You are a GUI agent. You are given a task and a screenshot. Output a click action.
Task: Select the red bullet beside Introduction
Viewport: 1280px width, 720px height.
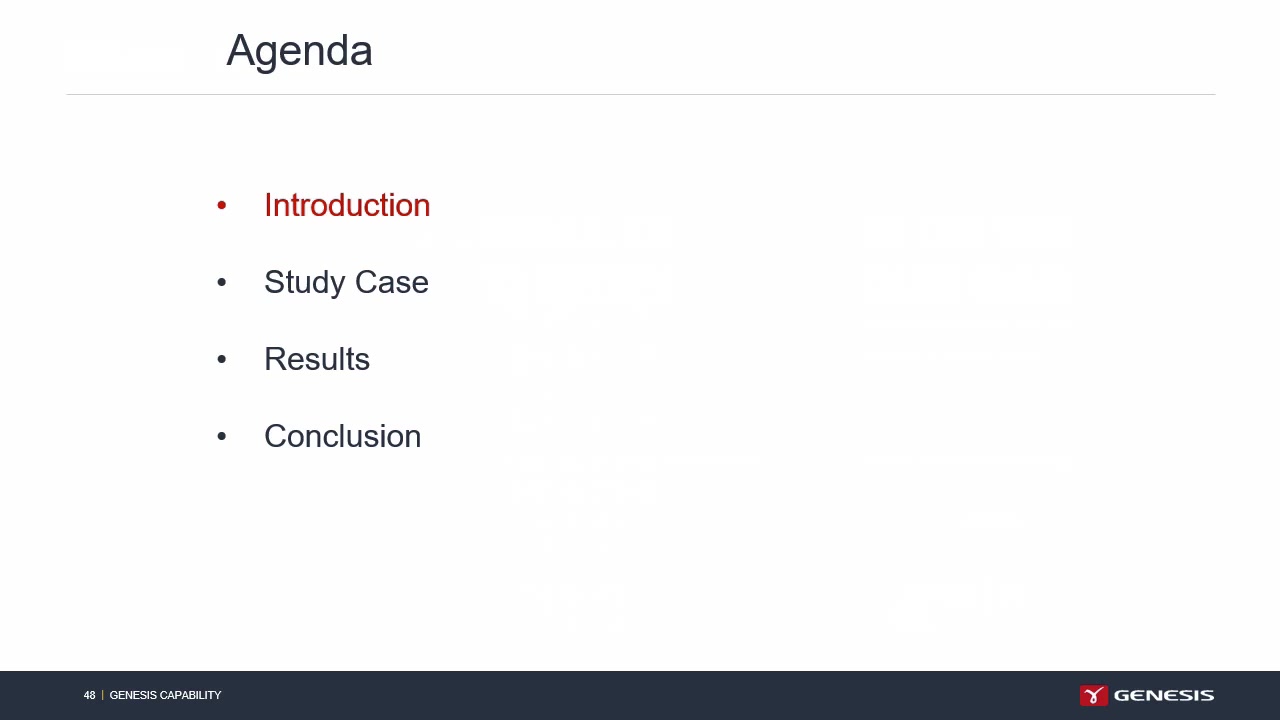click(x=222, y=206)
